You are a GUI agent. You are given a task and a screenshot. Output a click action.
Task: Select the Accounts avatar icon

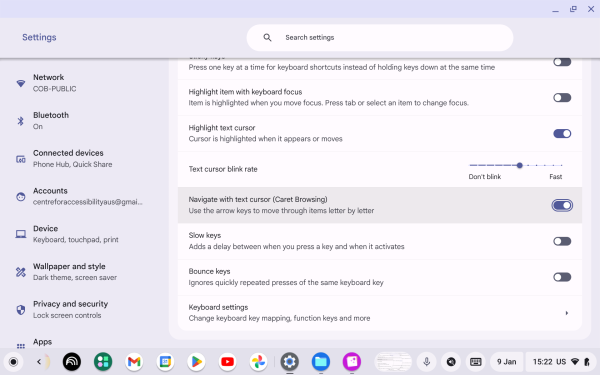point(21,197)
